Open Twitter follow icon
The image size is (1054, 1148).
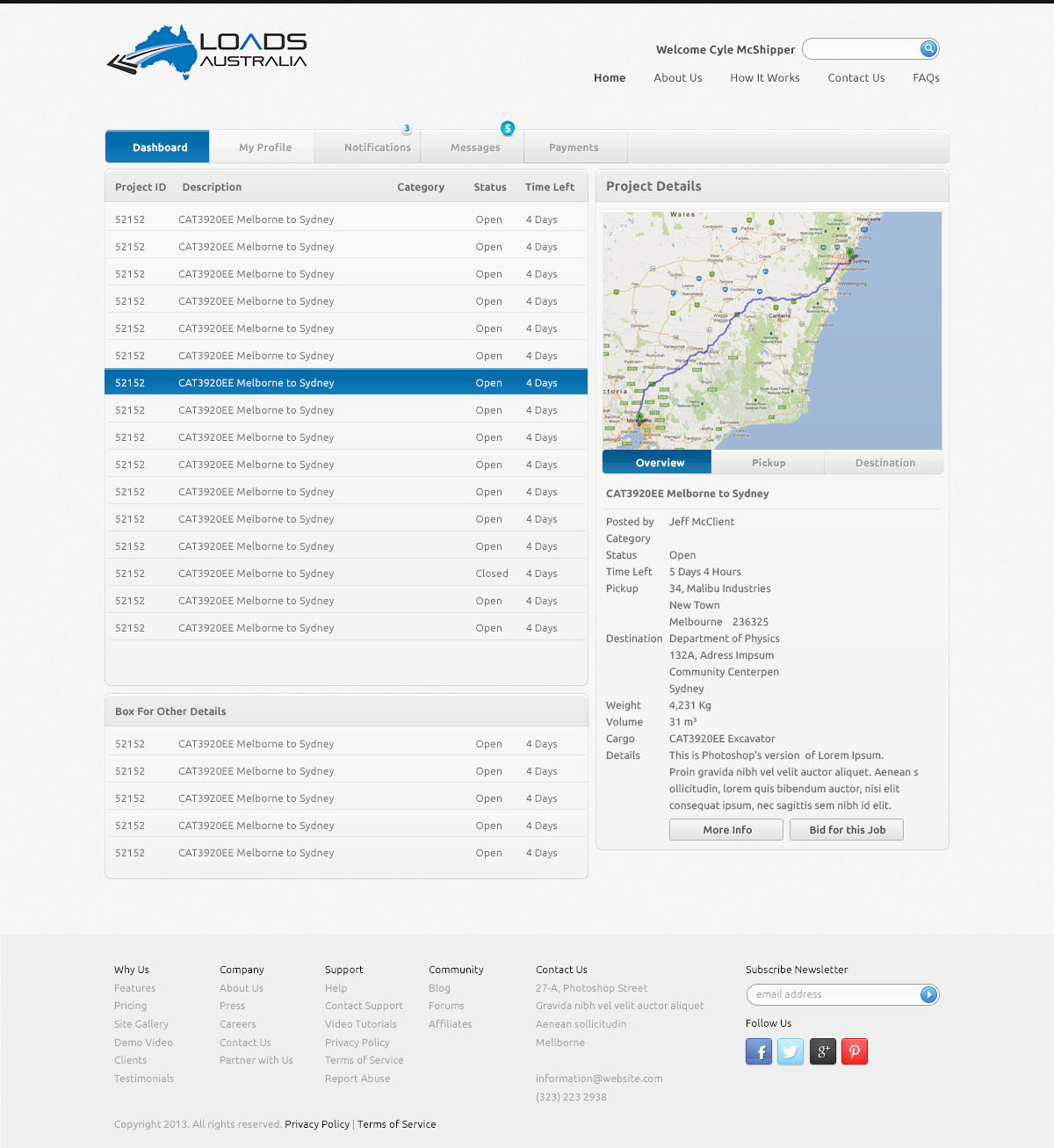[x=790, y=1051]
